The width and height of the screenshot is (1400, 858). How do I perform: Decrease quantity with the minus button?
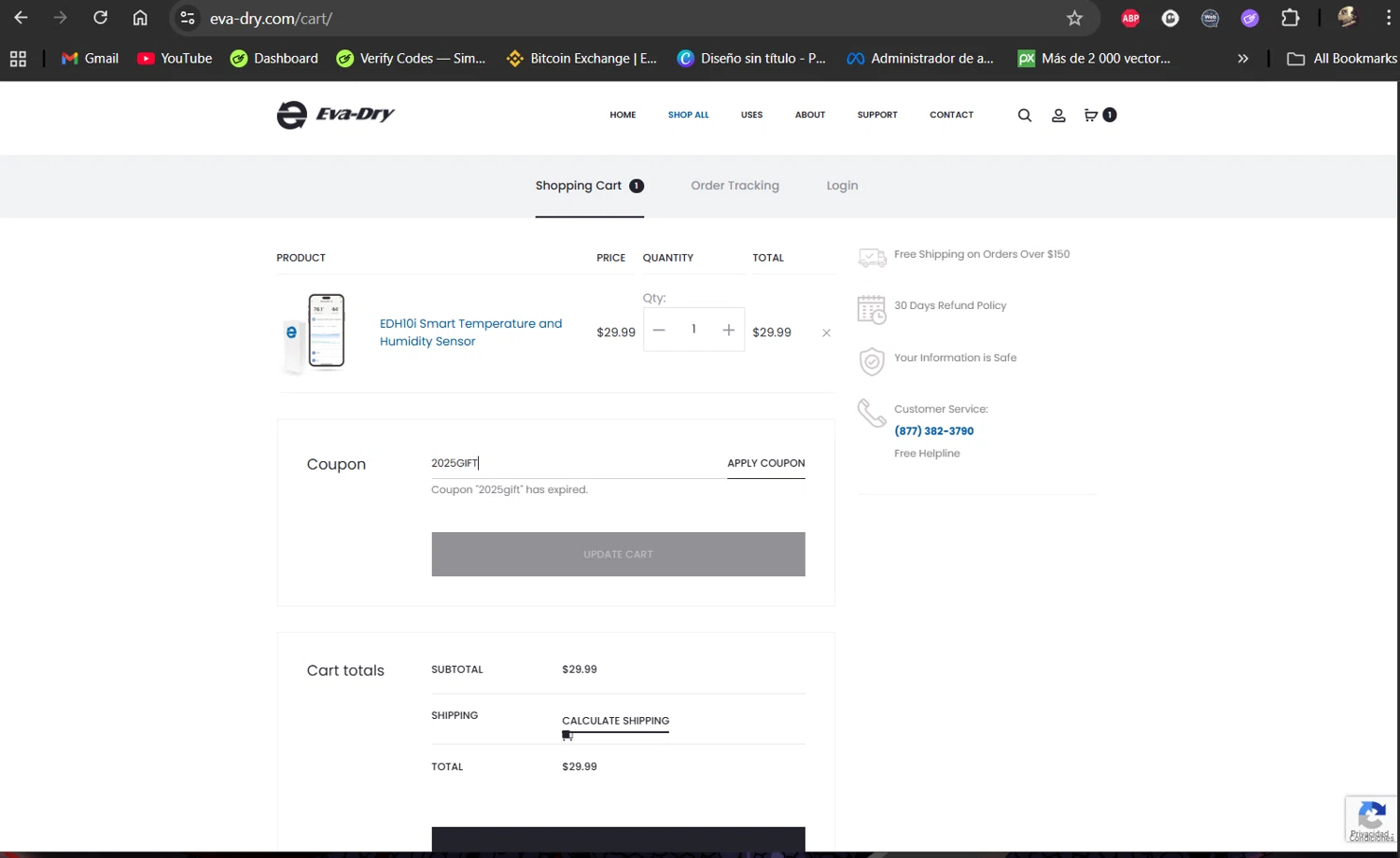[659, 330]
